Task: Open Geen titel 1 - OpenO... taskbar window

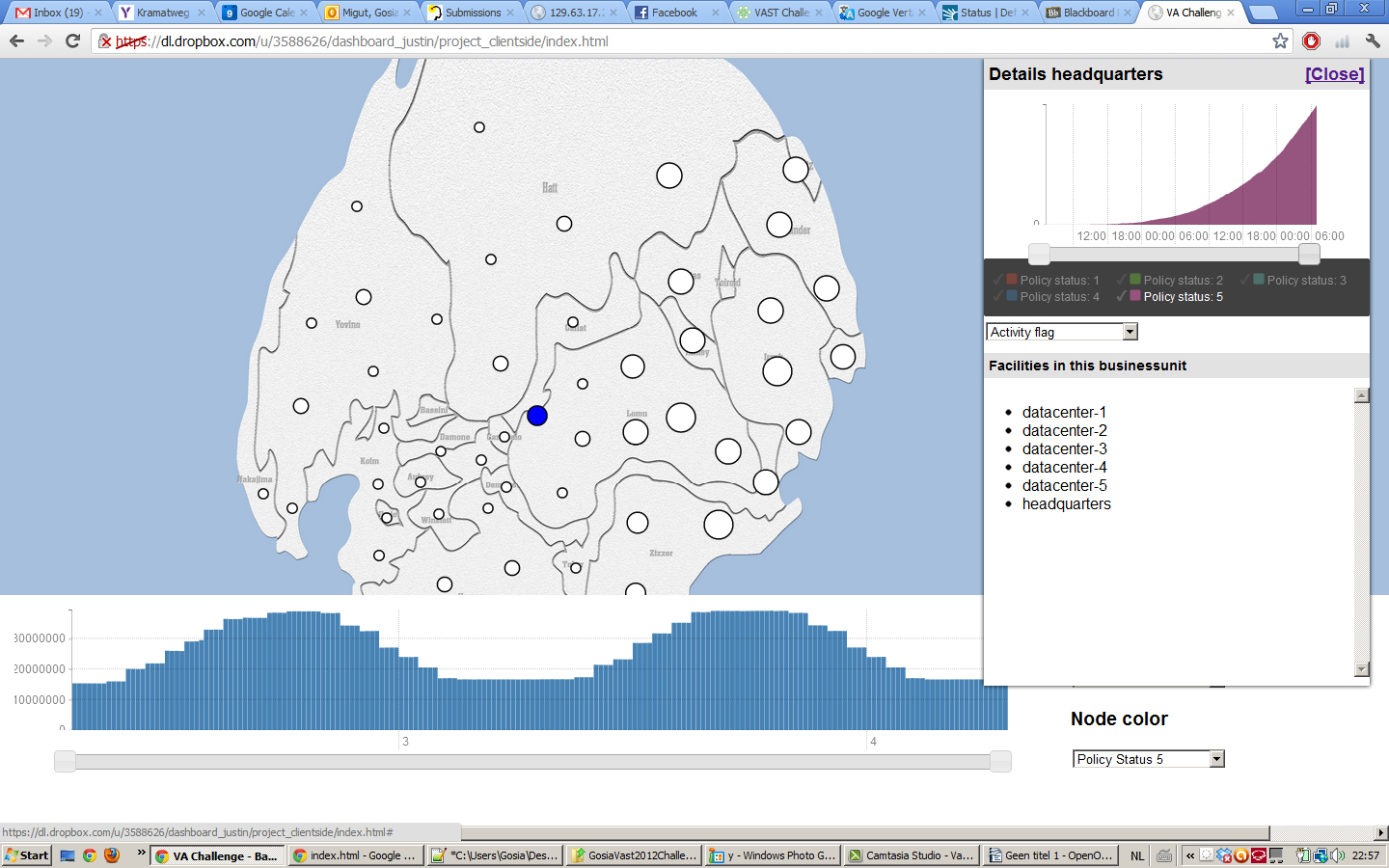Action: tap(1050, 855)
